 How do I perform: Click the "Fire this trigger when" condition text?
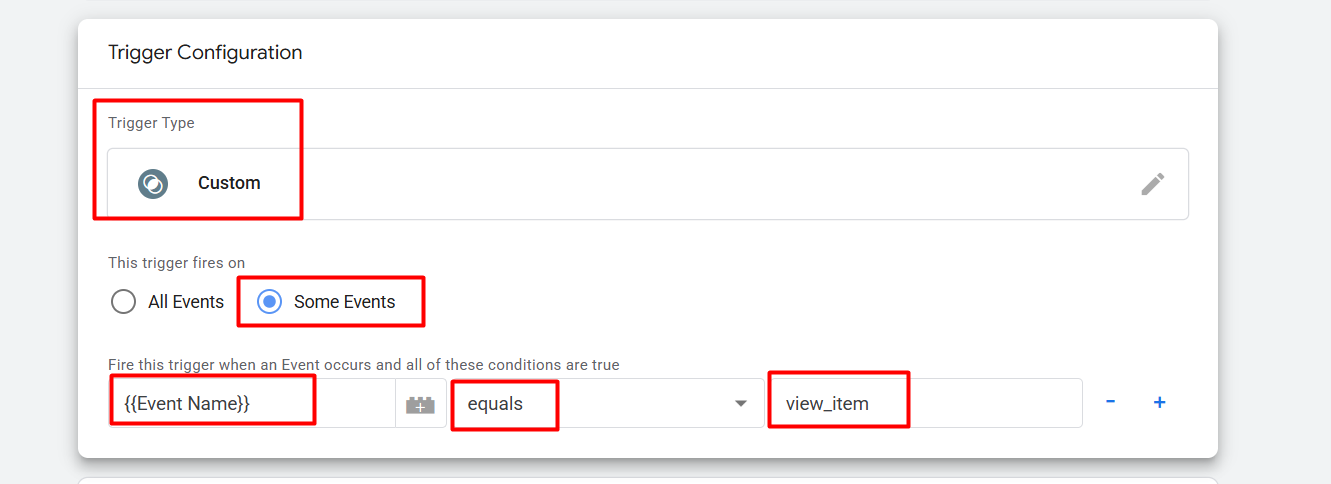pyautogui.click(x=364, y=365)
